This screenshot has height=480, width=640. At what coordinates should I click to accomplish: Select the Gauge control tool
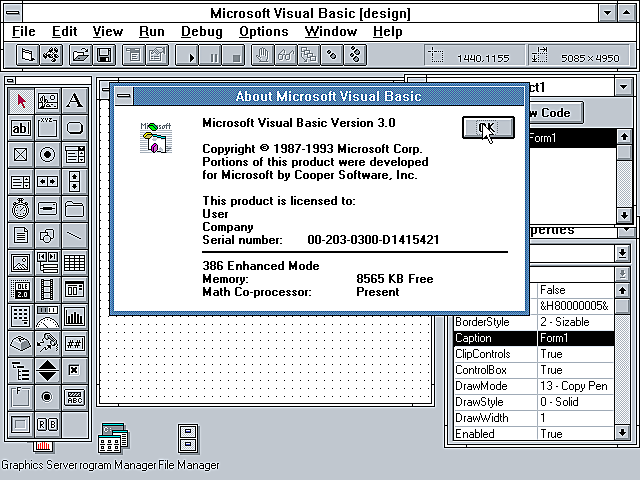tap(47, 316)
